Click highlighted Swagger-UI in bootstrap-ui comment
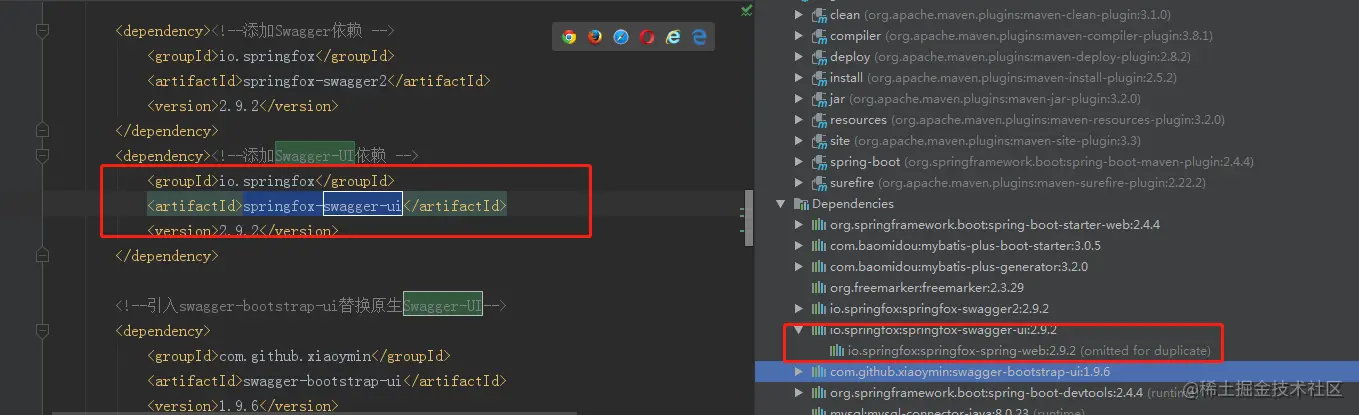The image size is (1359, 415). pos(443,306)
